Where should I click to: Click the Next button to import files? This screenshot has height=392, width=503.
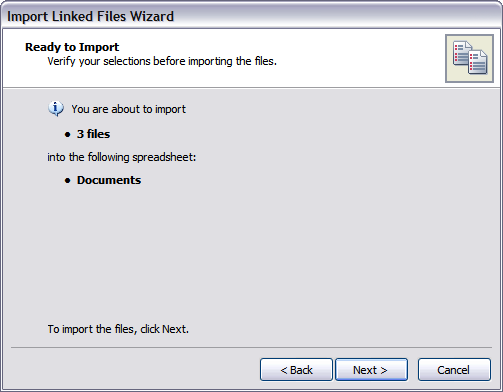click(371, 370)
